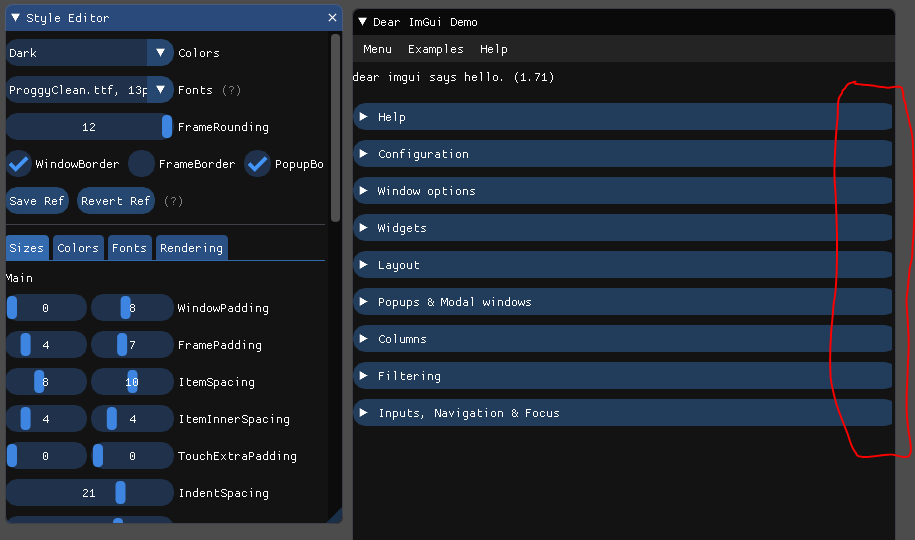915x540 pixels.
Task: Open the Help menu in menu bar
Action: coord(494,49)
